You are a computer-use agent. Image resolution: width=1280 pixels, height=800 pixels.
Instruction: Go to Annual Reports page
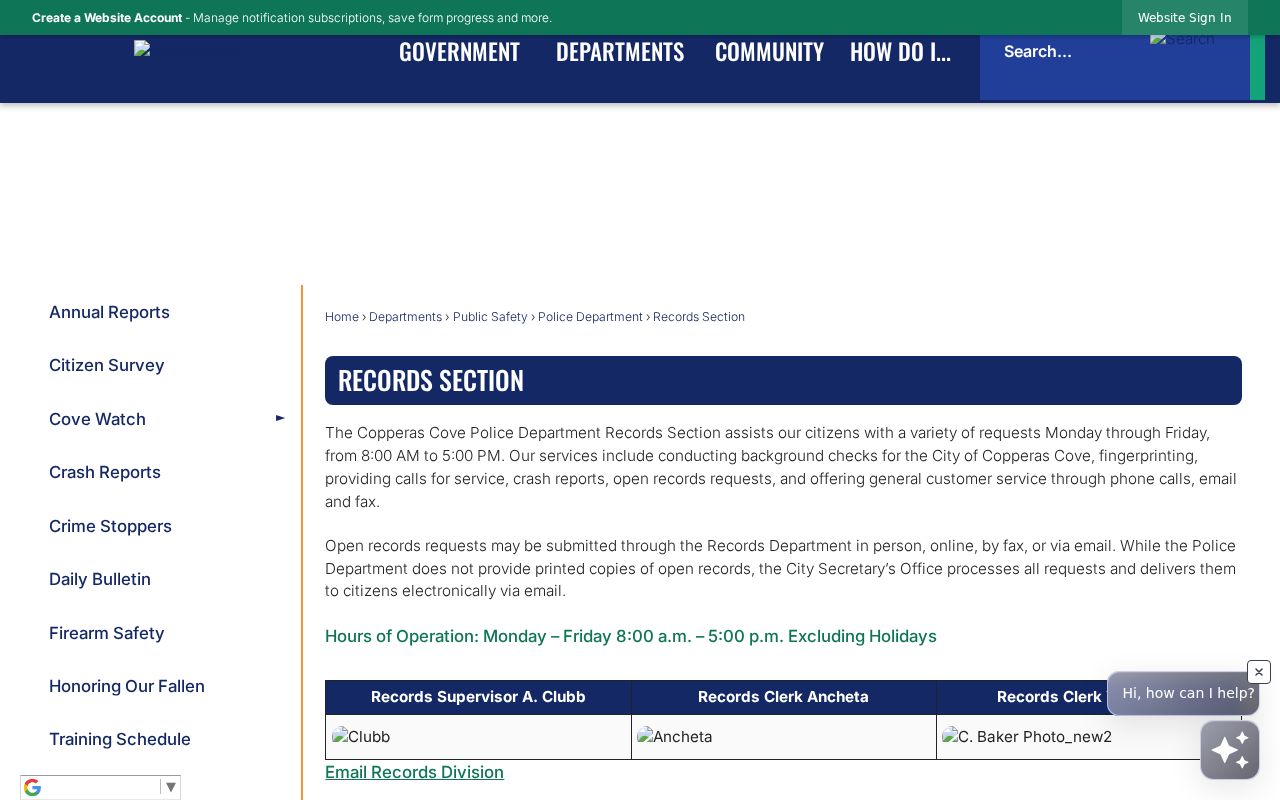[x=109, y=312]
